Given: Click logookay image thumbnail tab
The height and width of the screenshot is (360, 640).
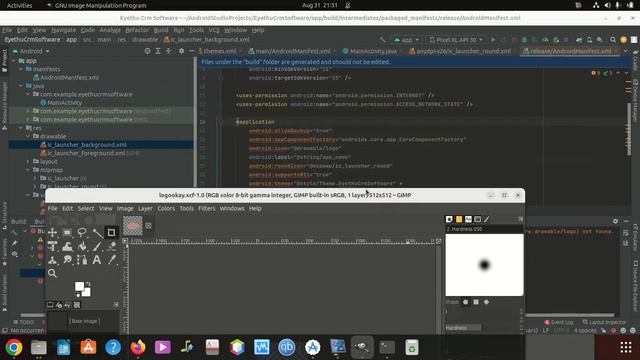Looking at the screenshot, I should point(133,226).
